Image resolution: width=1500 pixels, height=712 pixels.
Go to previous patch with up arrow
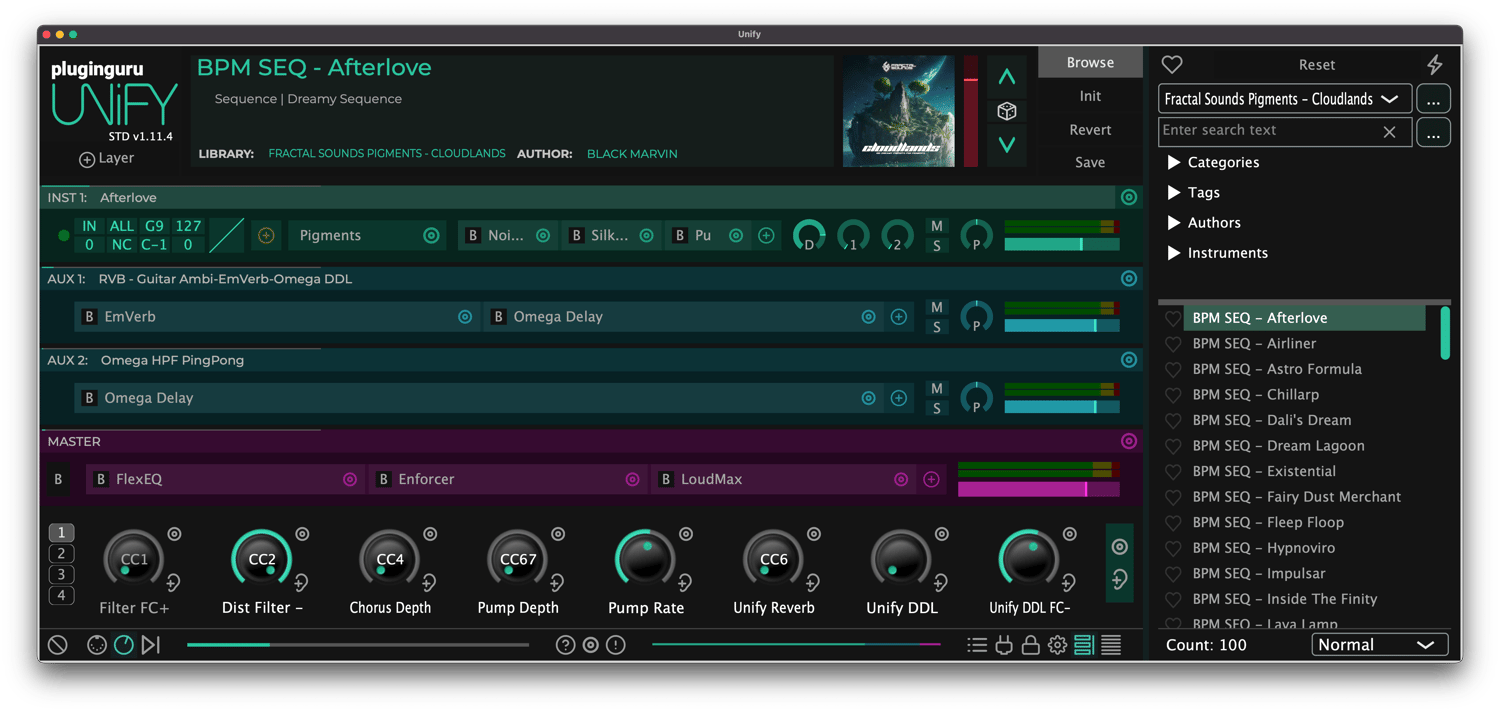tap(1007, 77)
